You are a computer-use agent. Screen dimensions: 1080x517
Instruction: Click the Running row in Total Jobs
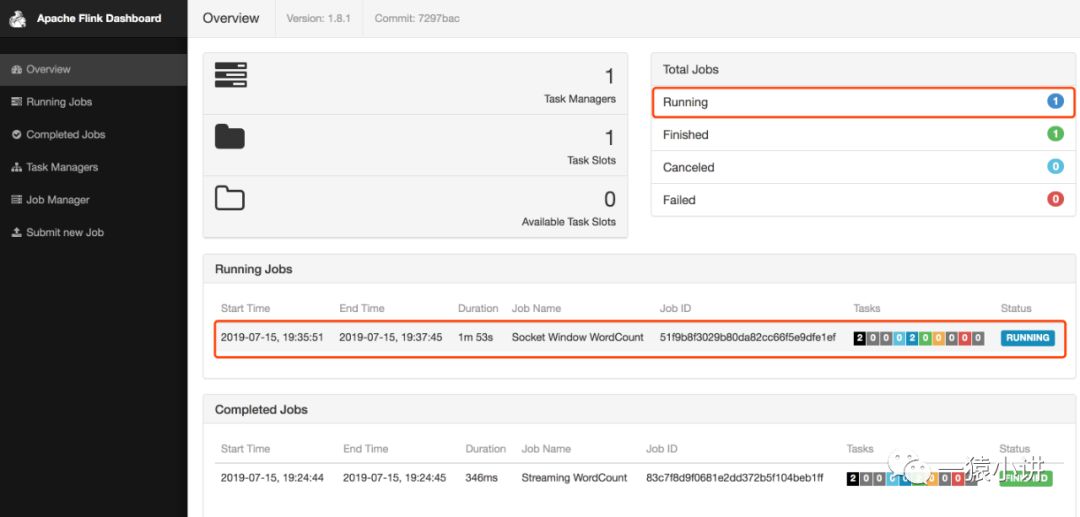click(863, 102)
